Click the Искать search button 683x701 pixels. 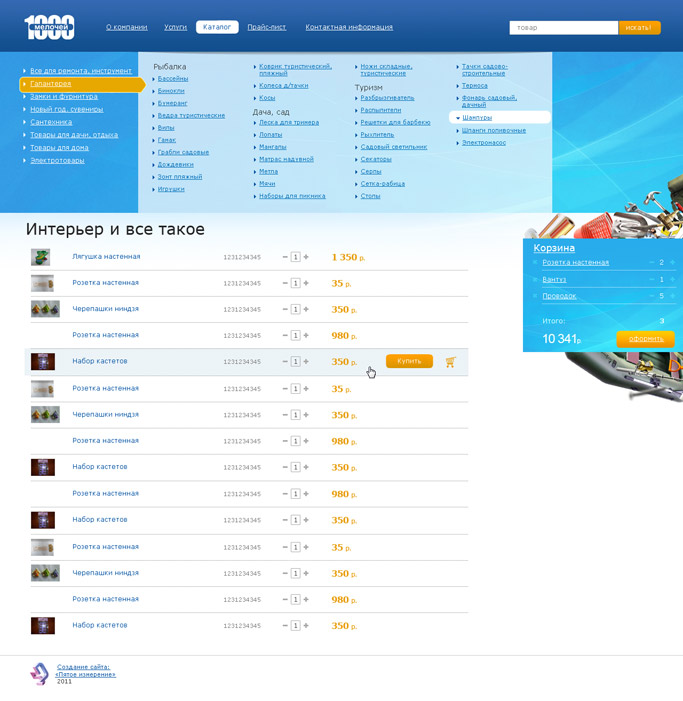639,28
